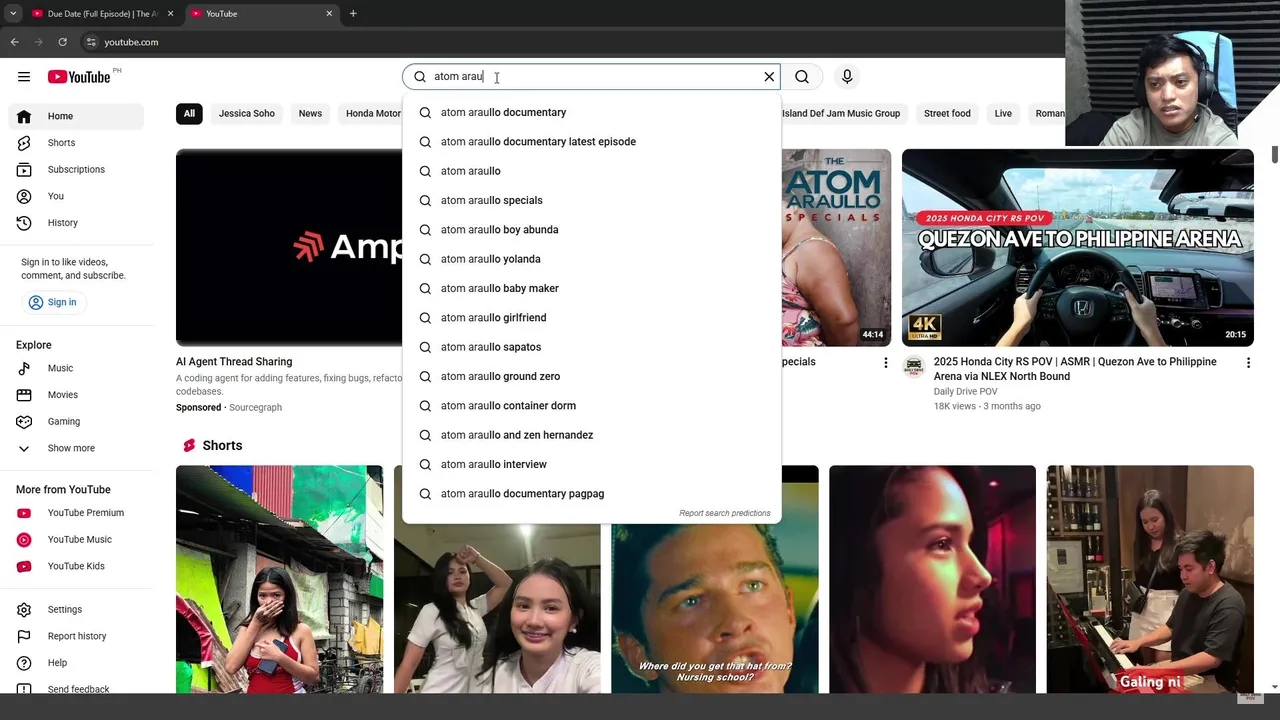This screenshot has width=1280, height=720.
Task: Select the Street food chip
Action: click(947, 114)
